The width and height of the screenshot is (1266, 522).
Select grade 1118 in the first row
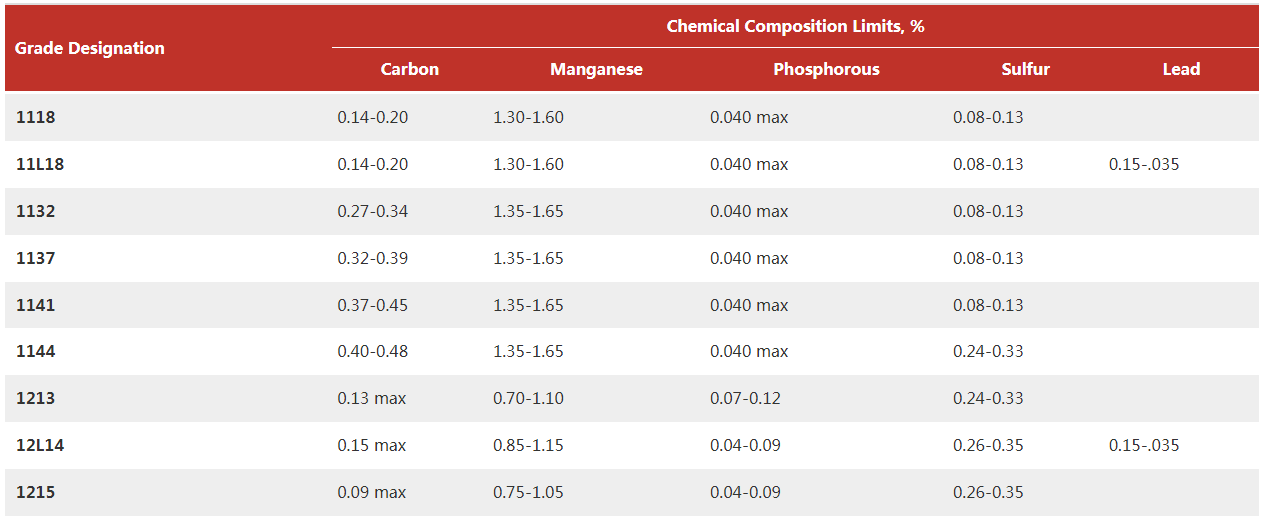point(36,117)
